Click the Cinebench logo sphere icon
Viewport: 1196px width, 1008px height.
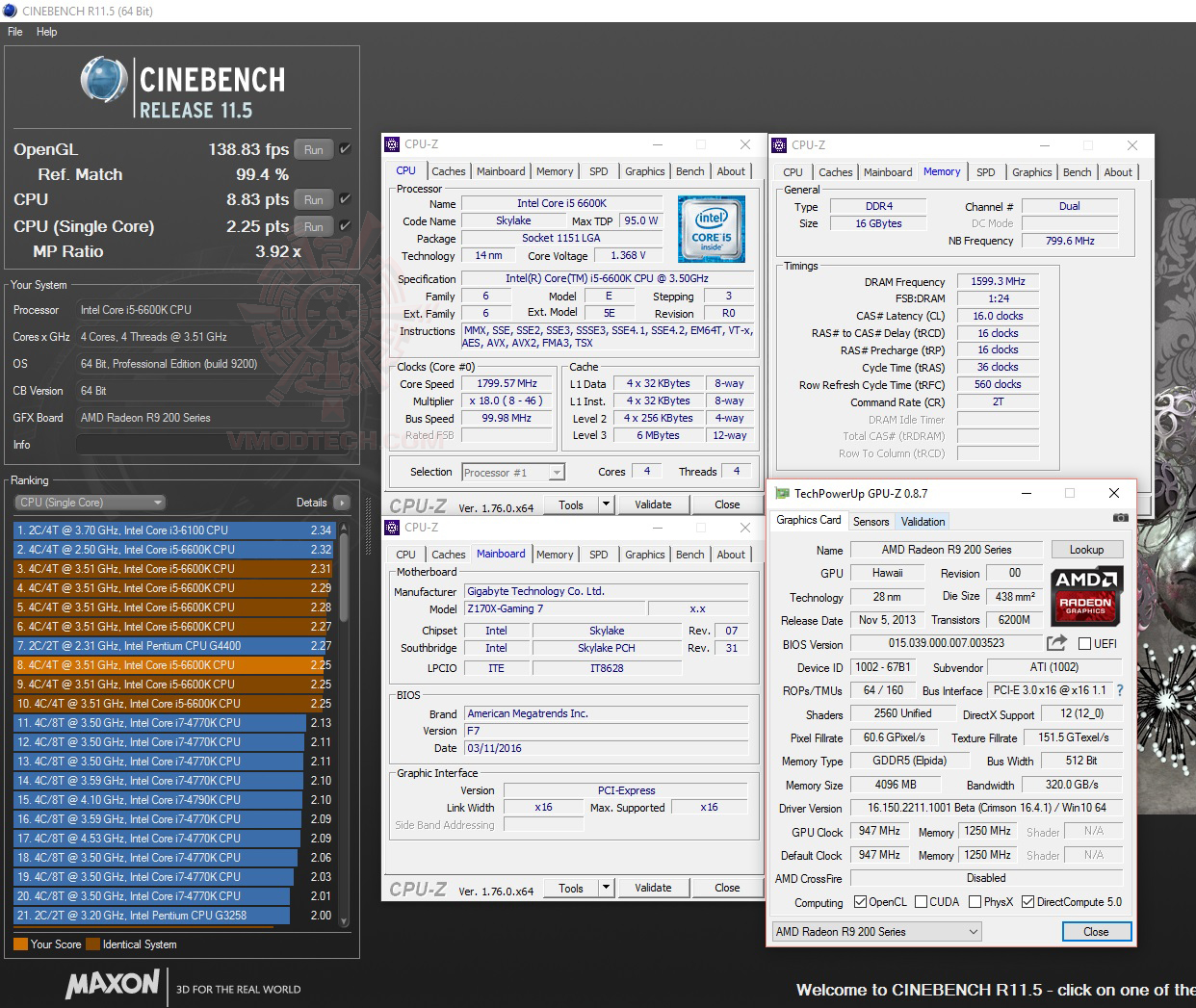click(104, 80)
